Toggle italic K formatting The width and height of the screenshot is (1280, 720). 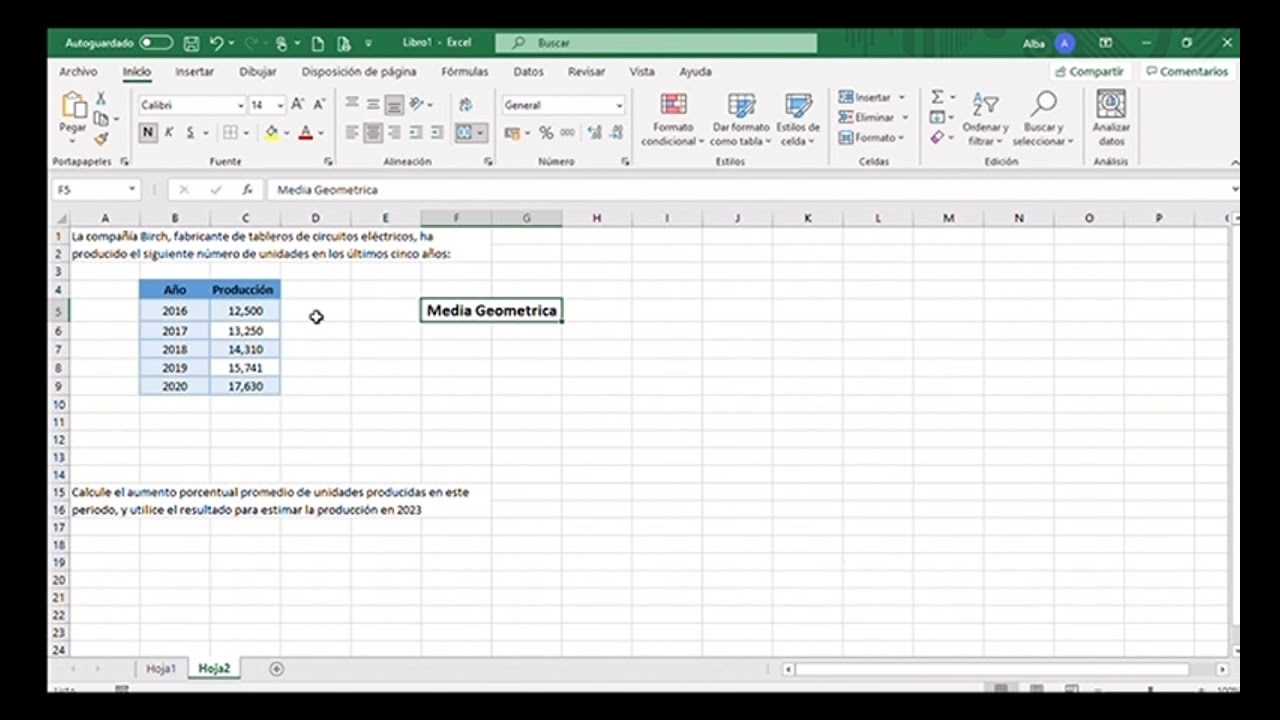[169, 132]
